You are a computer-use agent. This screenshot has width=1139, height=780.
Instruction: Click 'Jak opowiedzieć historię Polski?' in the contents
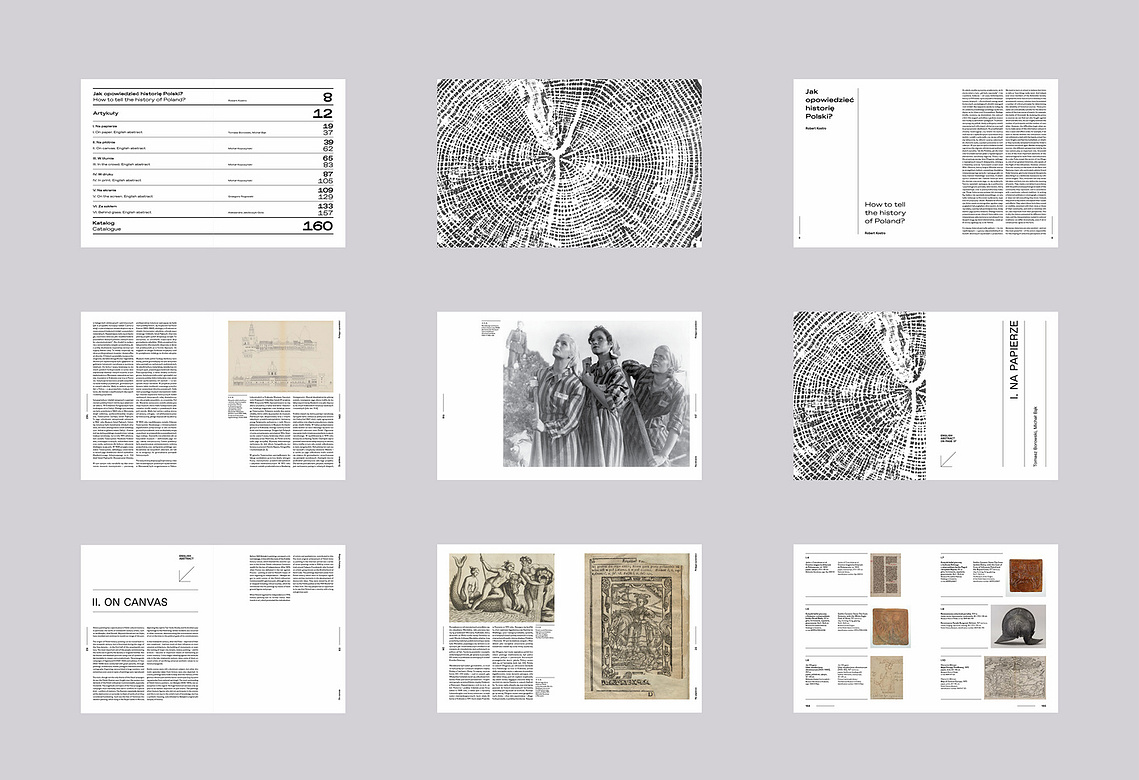(138, 94)
